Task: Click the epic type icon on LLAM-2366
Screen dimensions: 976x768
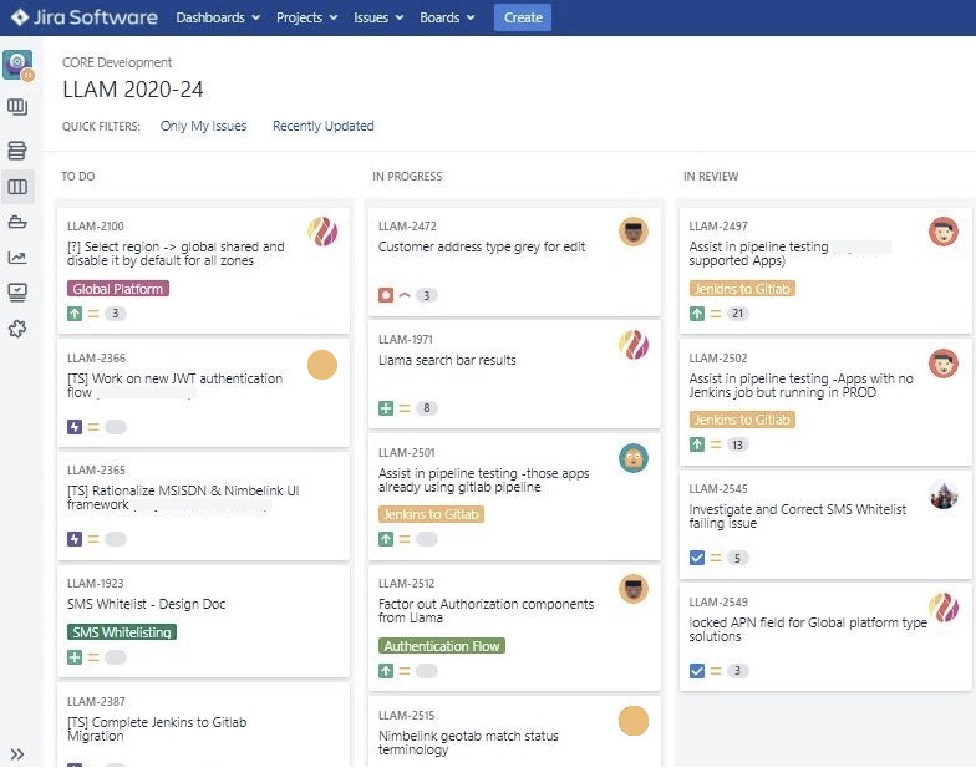Action: click(x=75, y=427)
